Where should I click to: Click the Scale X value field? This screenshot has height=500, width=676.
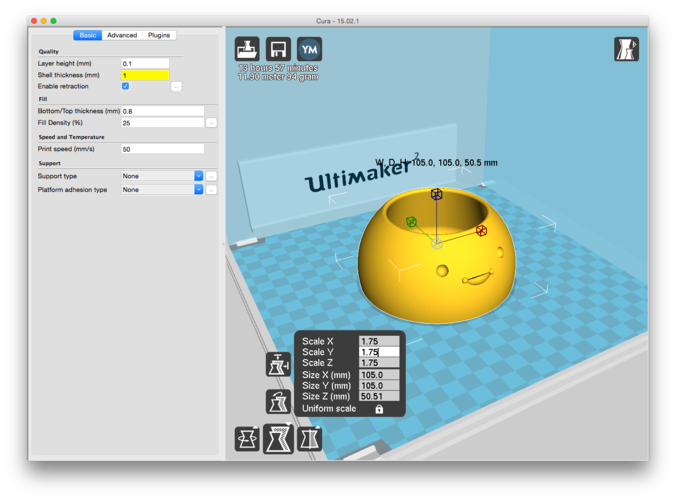point(379,341)
